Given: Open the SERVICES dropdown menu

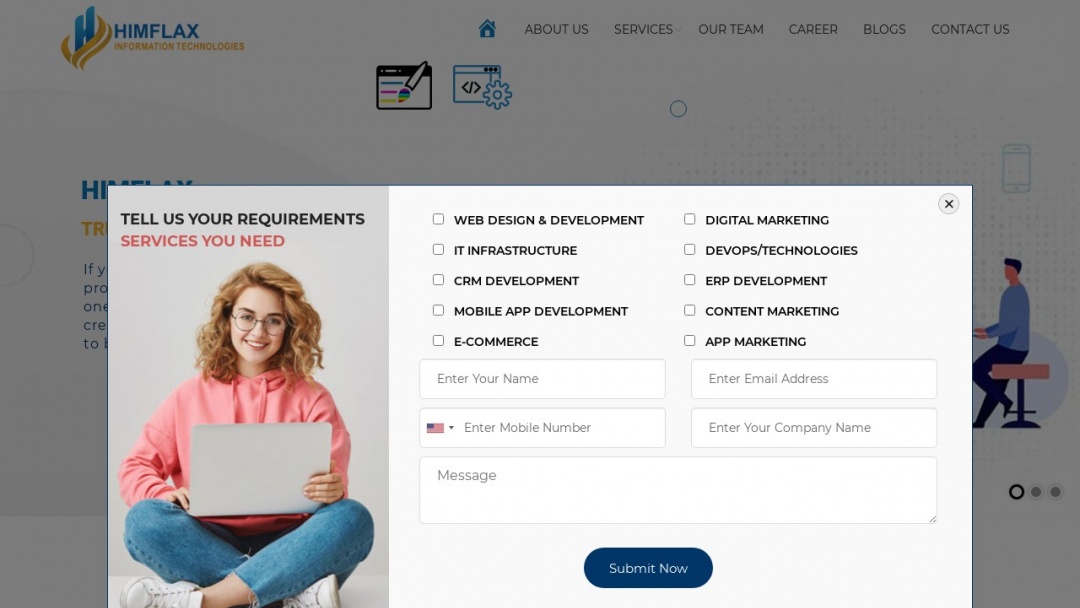Looking at the screenshot, I should pos(643,29).
